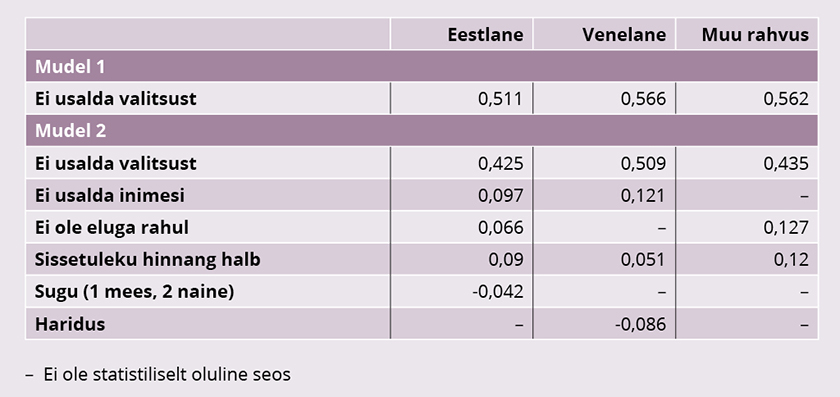This screenshot has width=840, height=397.
Task: Click the Sissetuleku hinnang halb label
Action: point(147,260)
